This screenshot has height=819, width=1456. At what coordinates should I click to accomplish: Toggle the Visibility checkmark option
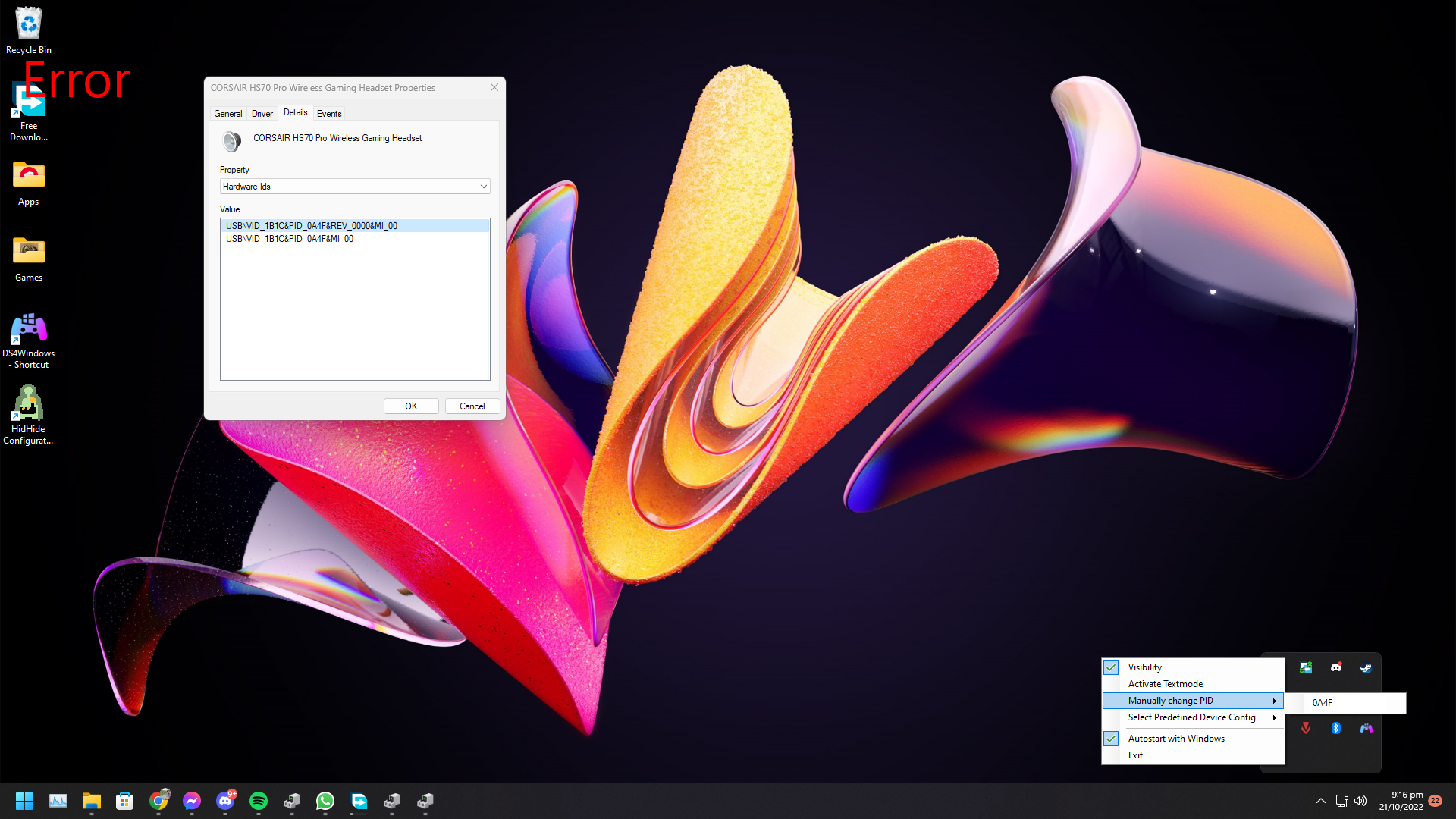pos(1145,667)
